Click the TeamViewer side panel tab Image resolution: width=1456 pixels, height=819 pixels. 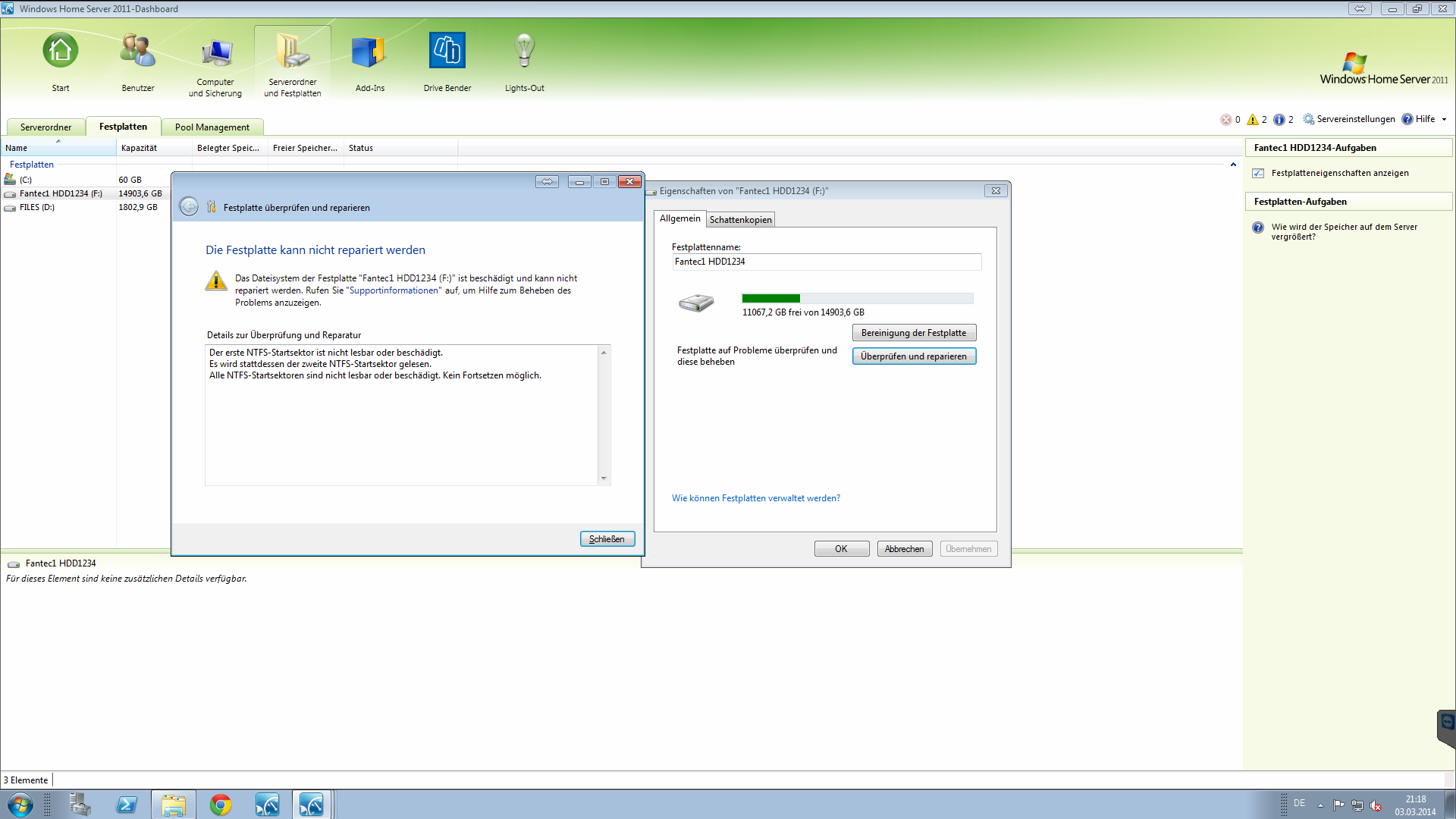1446,728
